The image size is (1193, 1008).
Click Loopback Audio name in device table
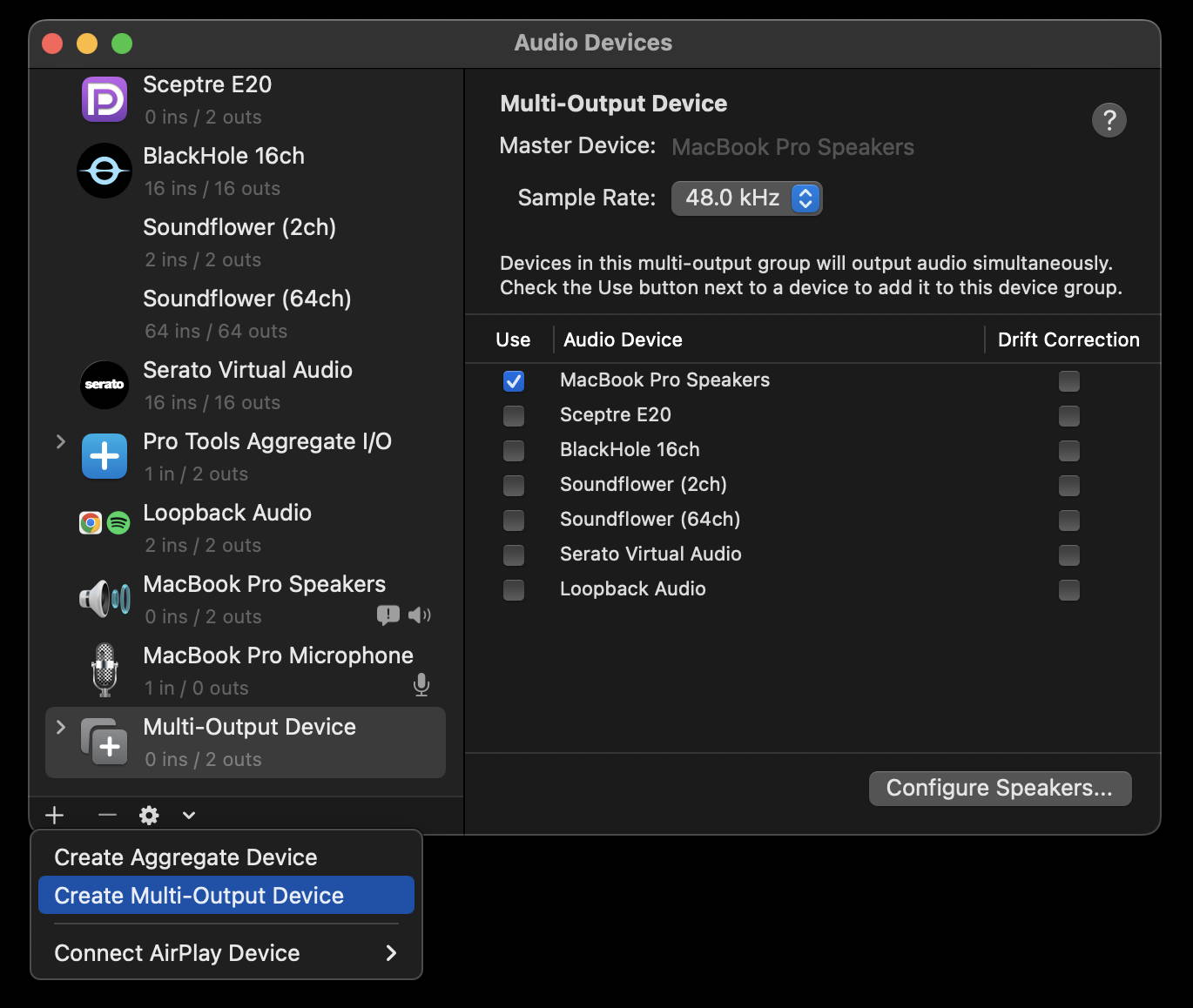click(633, 589)
